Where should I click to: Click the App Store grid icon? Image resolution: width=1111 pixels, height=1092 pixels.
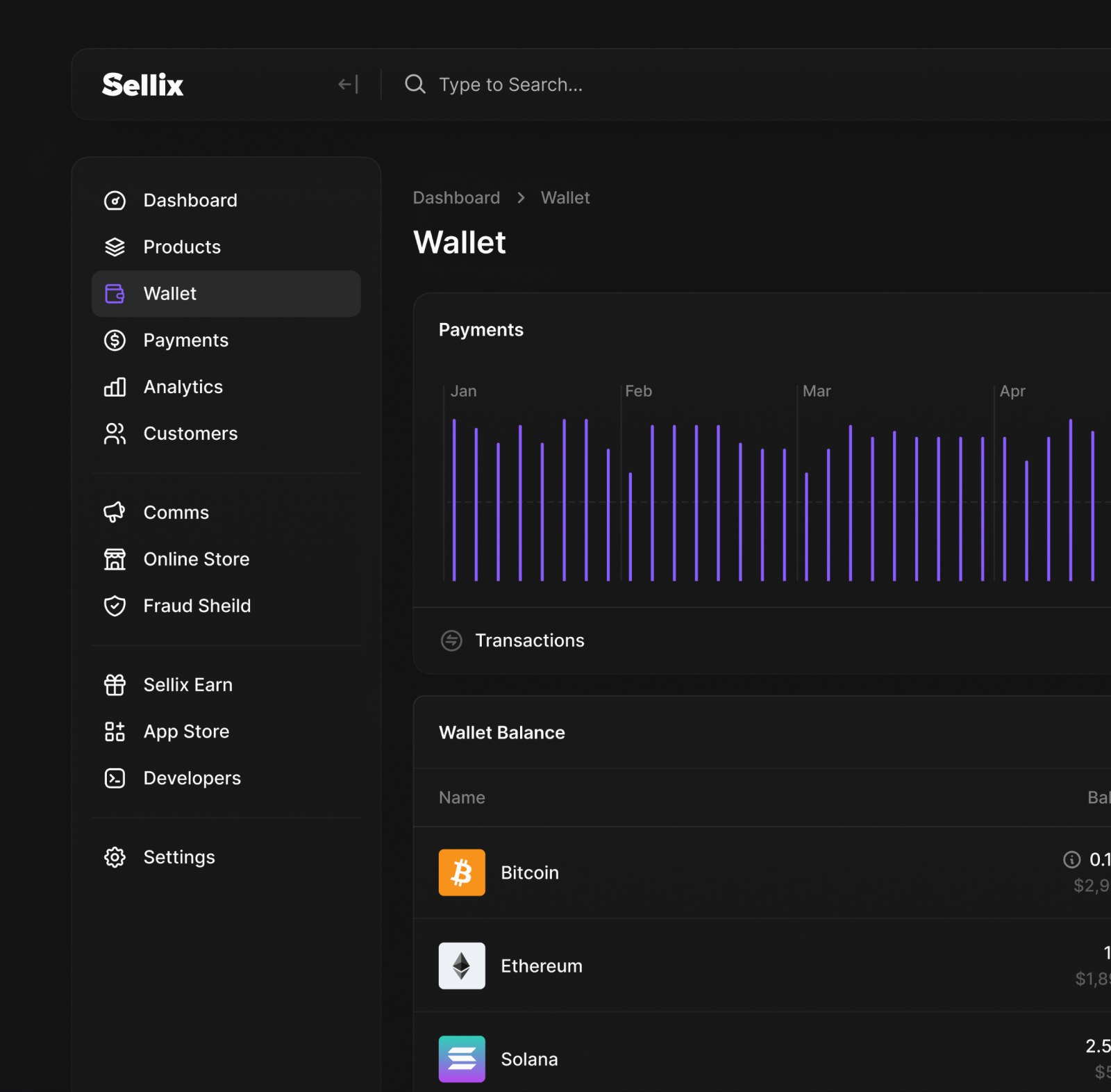tap(115, 731)
